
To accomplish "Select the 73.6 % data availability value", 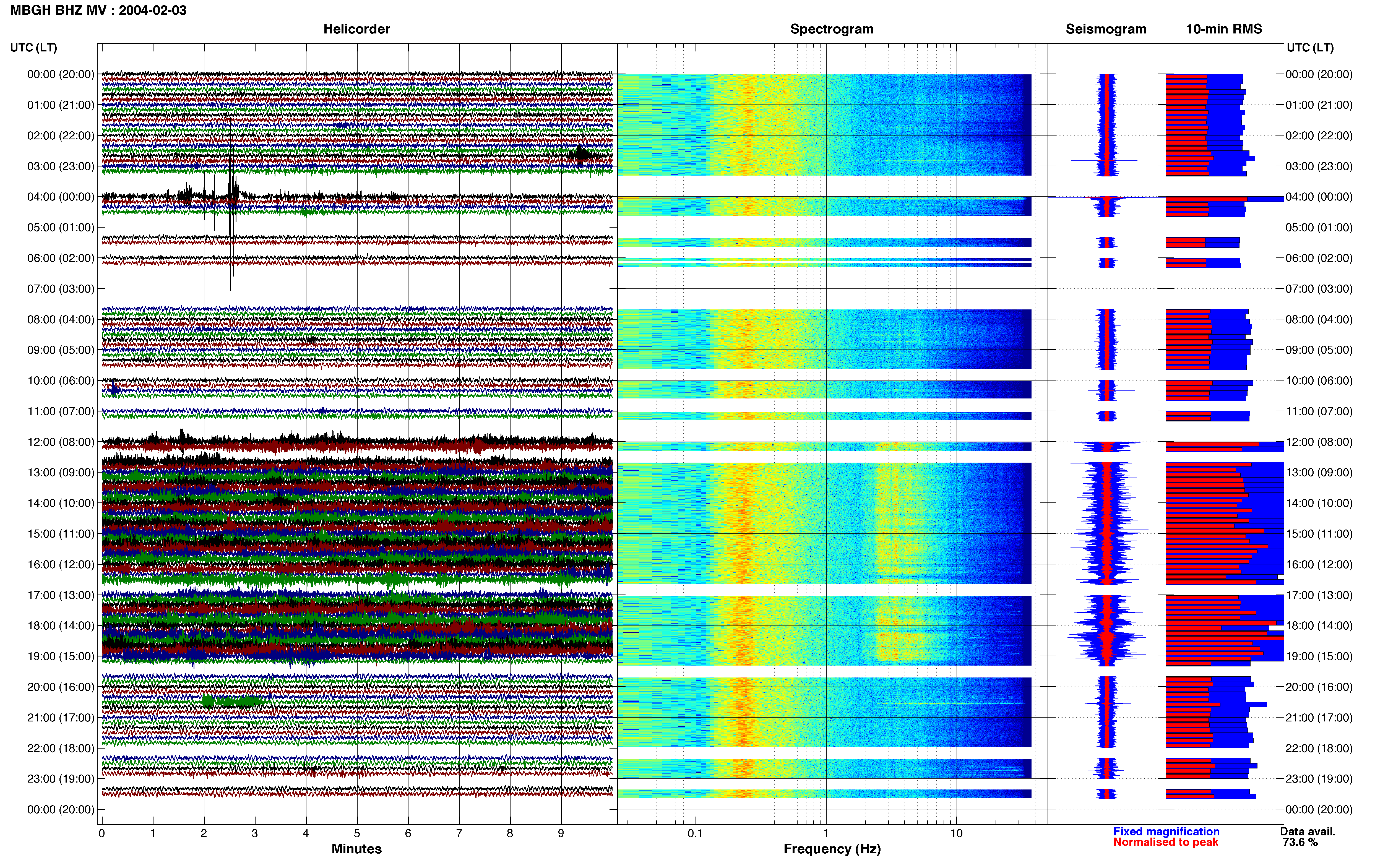I will tap(1300, 842).
